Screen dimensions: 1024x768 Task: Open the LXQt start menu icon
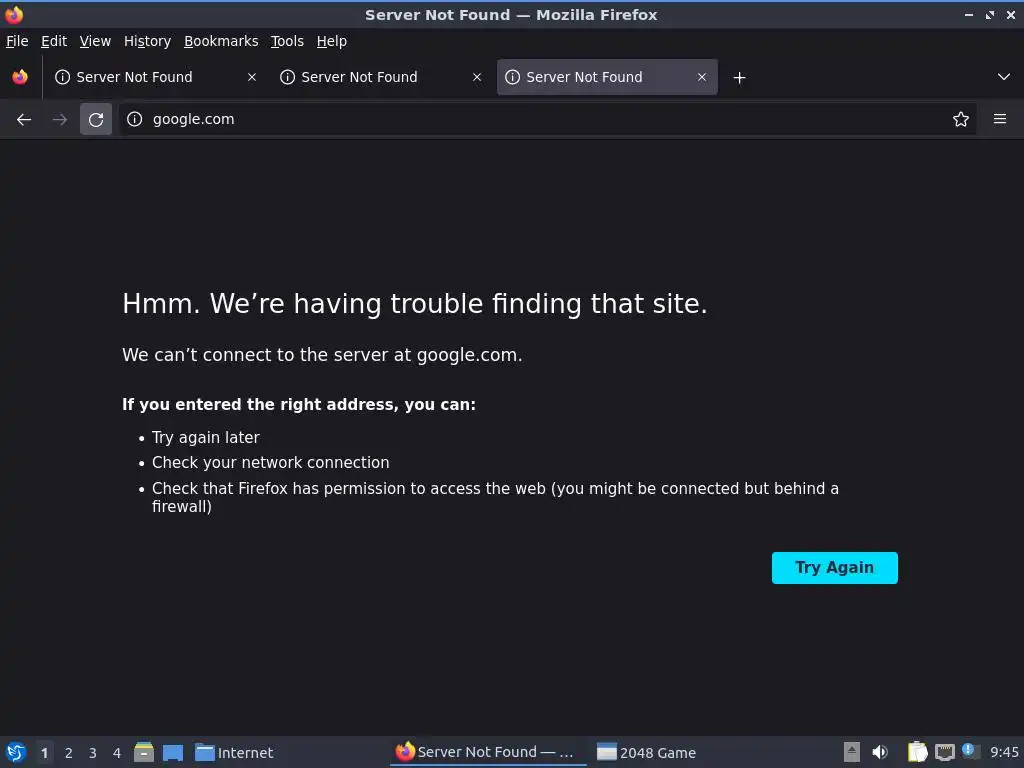click(x=16, y=752)
